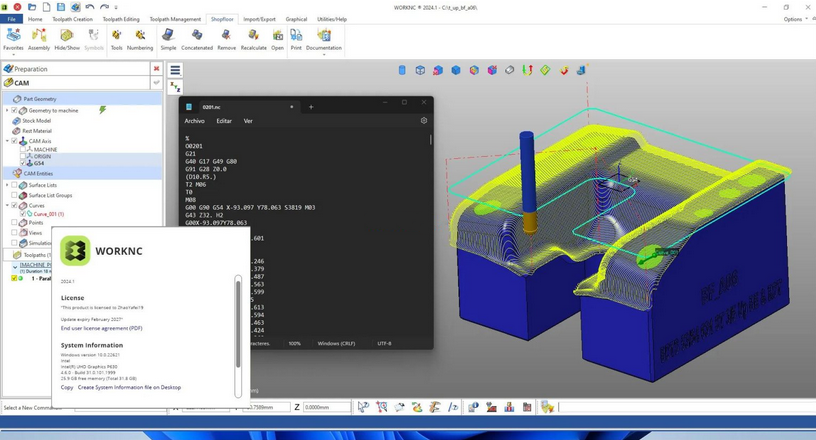Open the Documentation ribbon dropdown
Image resolution: width=816 pixels, height=440 pixels.
[324, 41]
